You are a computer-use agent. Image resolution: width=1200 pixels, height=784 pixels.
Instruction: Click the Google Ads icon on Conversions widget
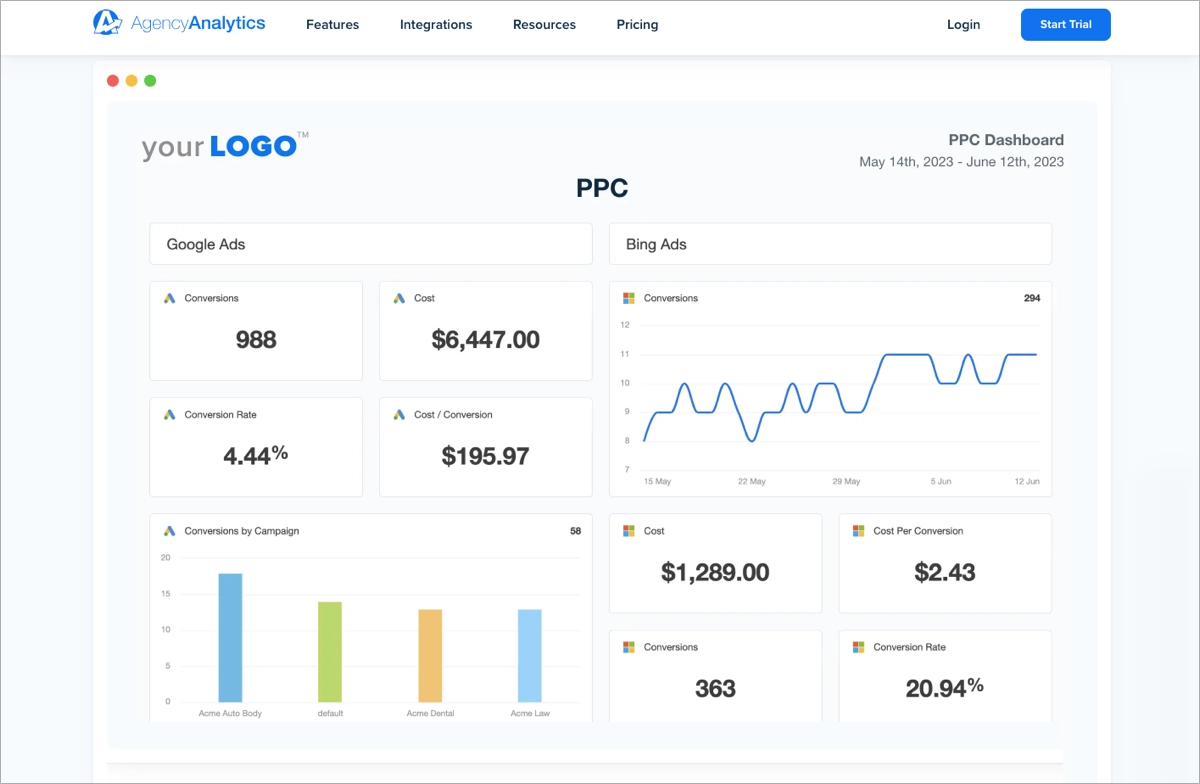[170, 297]
